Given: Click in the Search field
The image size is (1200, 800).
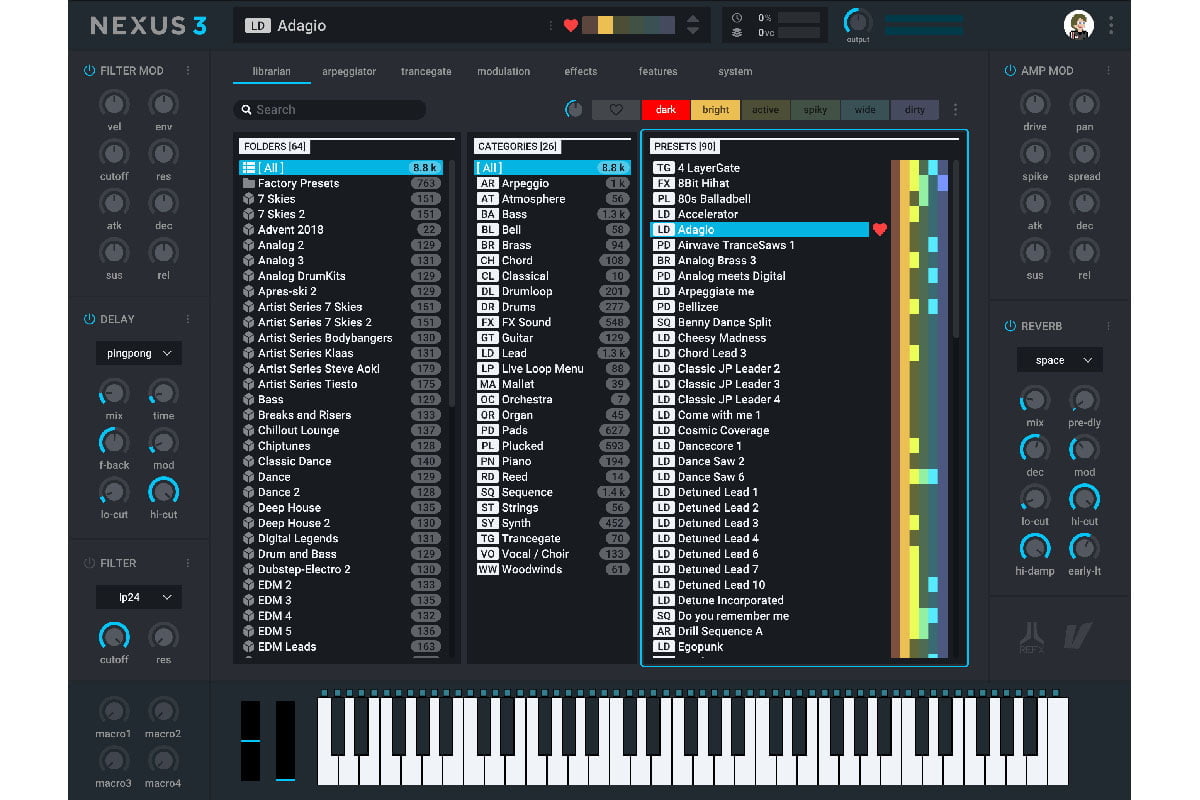Looking at the screenshot, I should tap(330, 110).
